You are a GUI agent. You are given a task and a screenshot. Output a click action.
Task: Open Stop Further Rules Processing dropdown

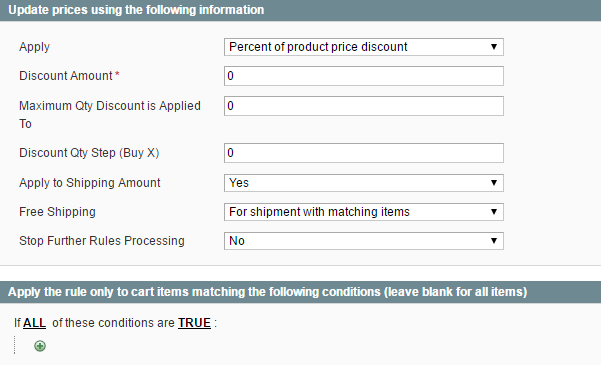coord(363,241)
